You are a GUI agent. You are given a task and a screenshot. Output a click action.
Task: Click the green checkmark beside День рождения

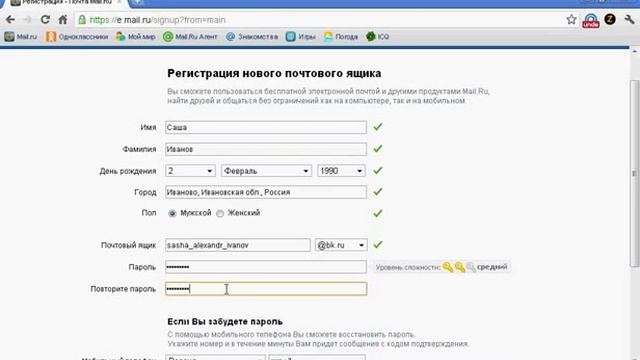(x=378, y=170)
